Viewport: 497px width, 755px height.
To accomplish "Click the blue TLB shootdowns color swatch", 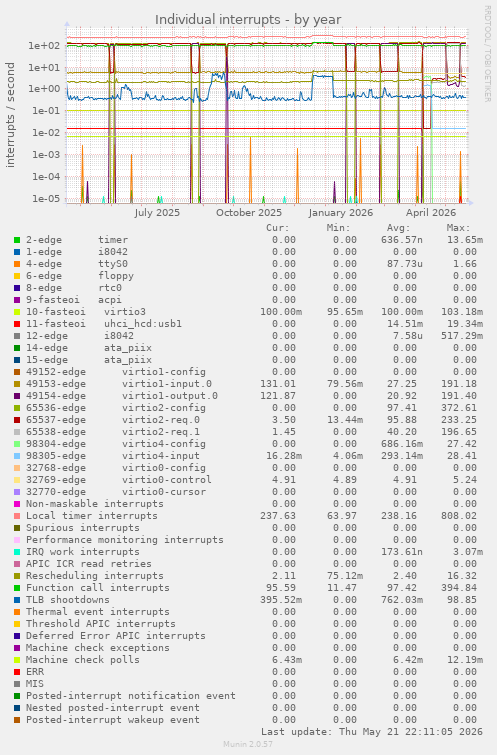I will tap(17, 600).
